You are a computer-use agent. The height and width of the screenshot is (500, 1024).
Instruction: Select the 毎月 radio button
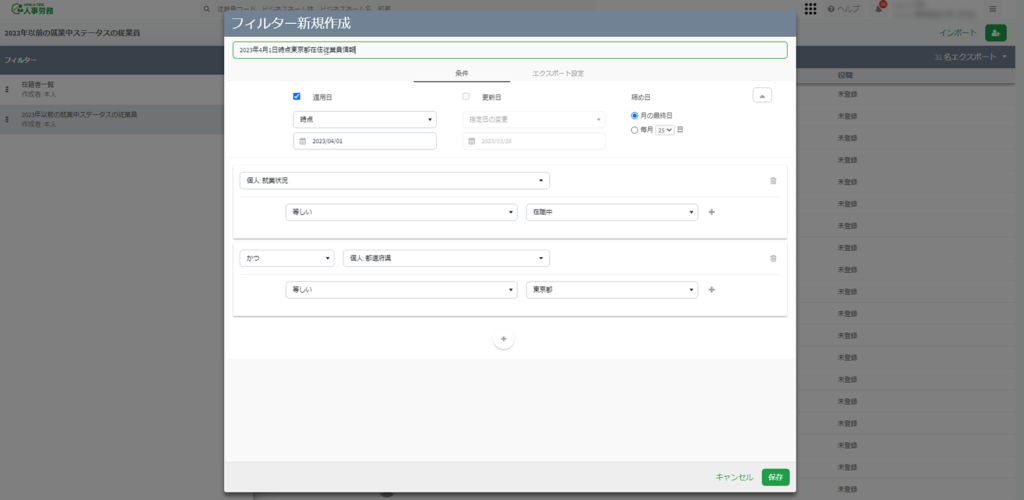tap(635, 130)
